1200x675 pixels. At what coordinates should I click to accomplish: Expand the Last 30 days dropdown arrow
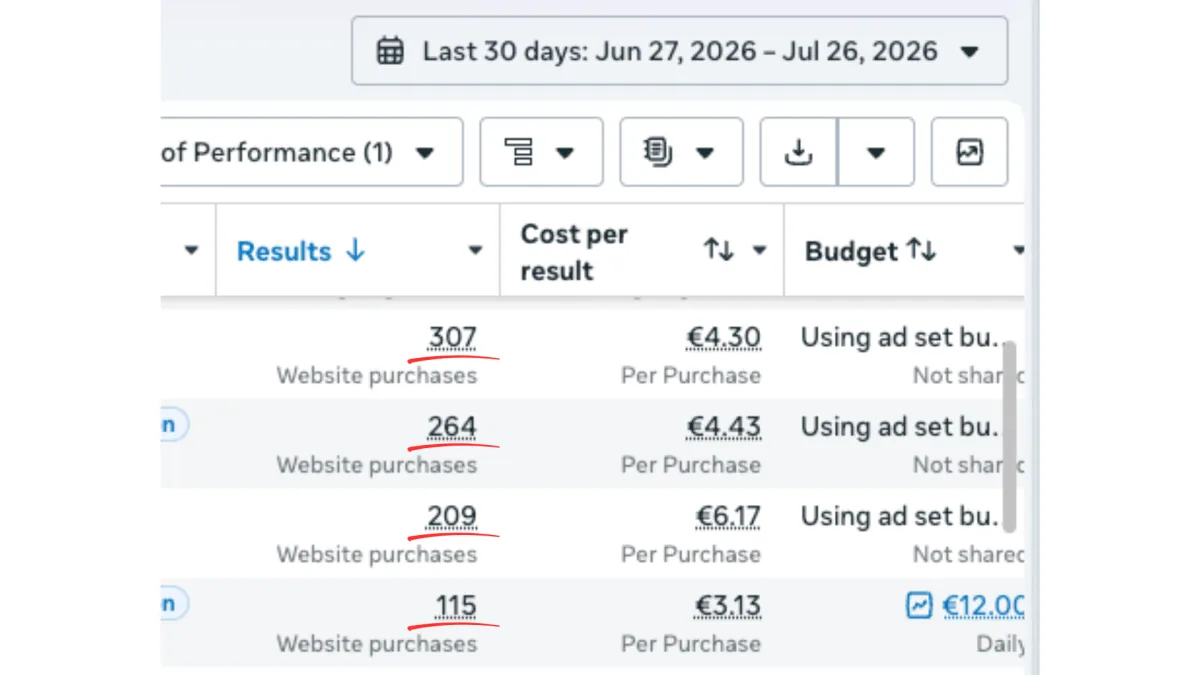point(969,52)
